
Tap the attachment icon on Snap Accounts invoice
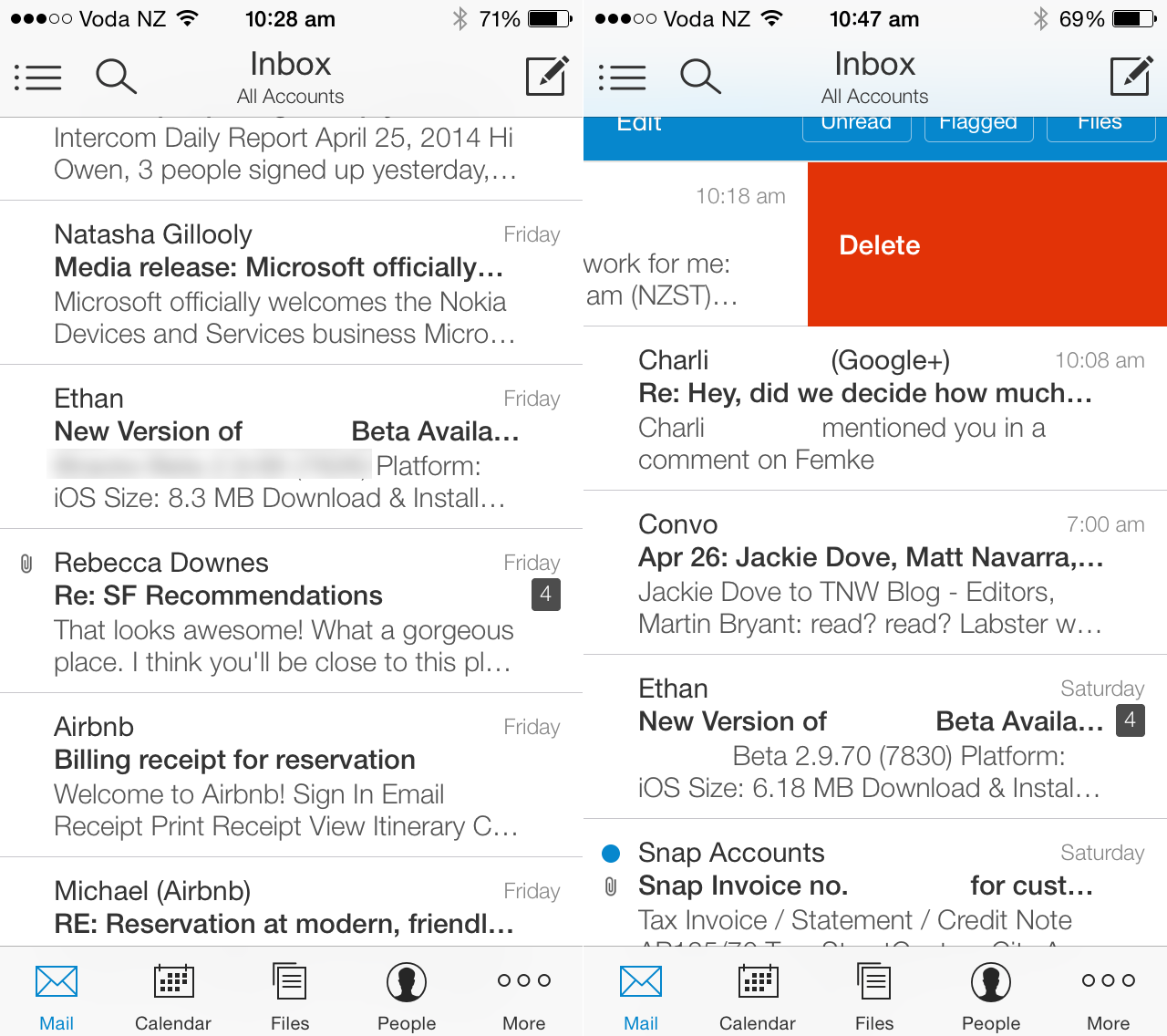tap(610, 886)
